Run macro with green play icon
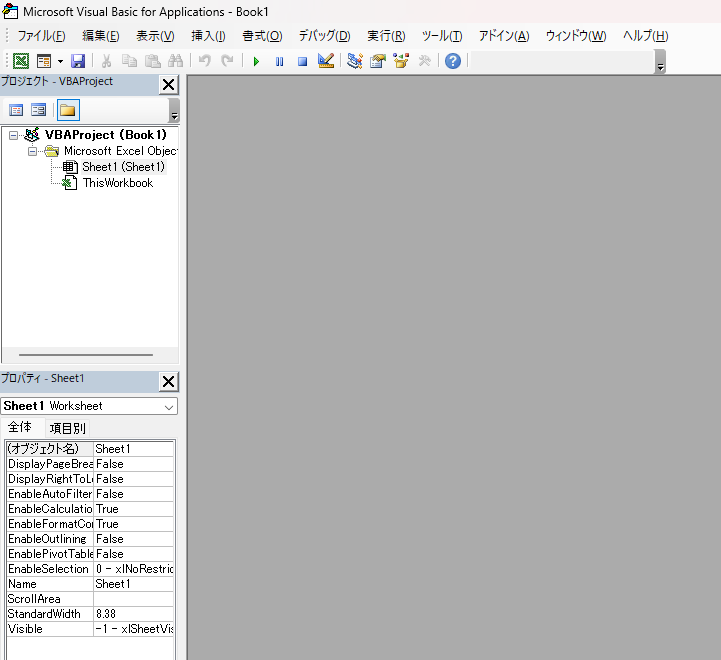 (x=256, y=61)
